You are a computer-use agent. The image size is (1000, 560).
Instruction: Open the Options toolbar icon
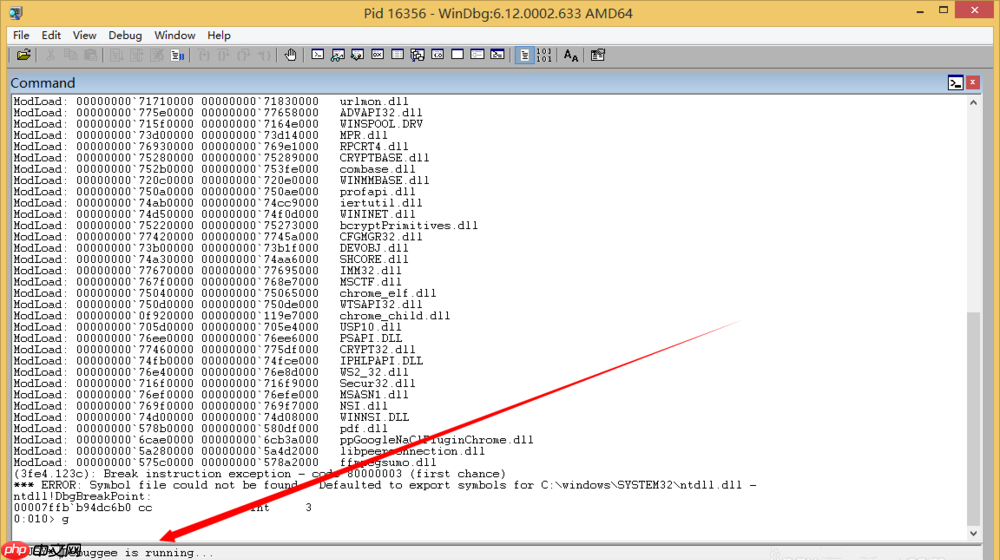[x=598, y=55]
